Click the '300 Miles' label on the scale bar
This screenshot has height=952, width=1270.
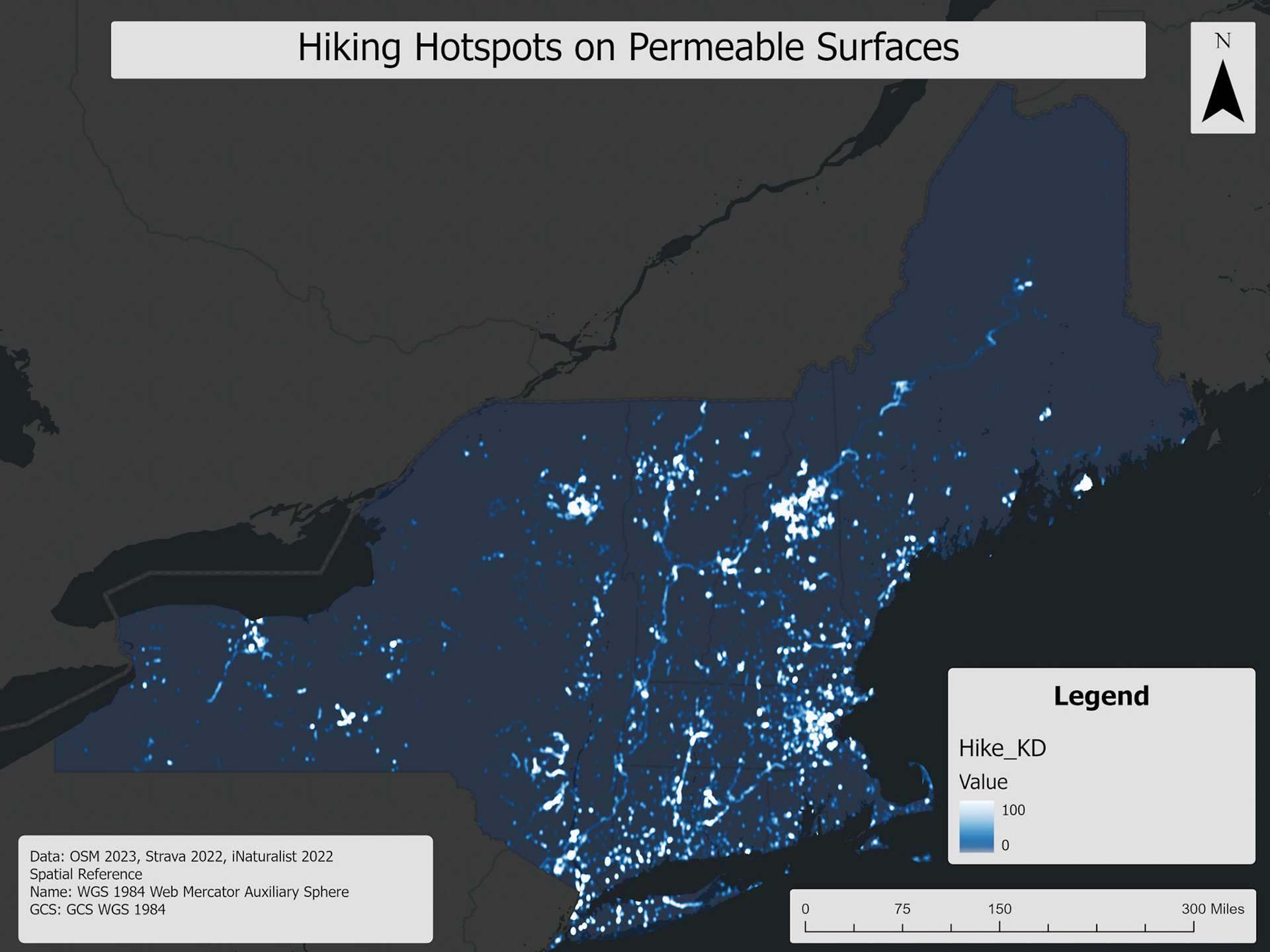(1213, 909)
